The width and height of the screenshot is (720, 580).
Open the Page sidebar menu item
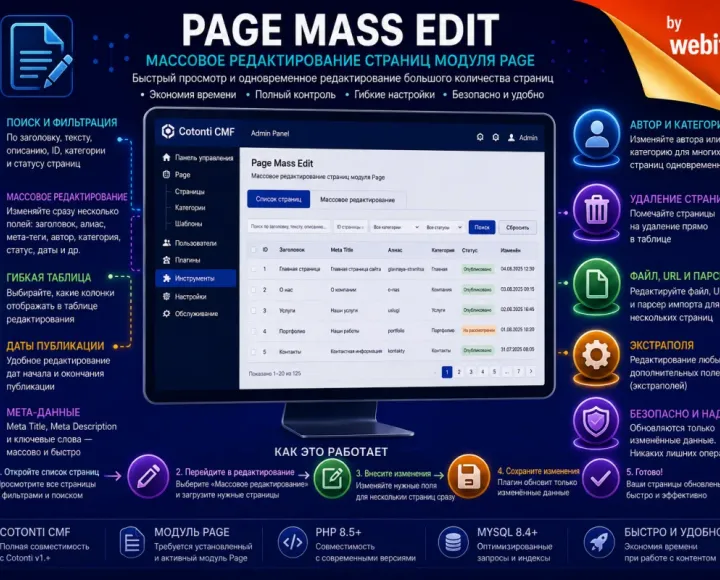[183, 175]
